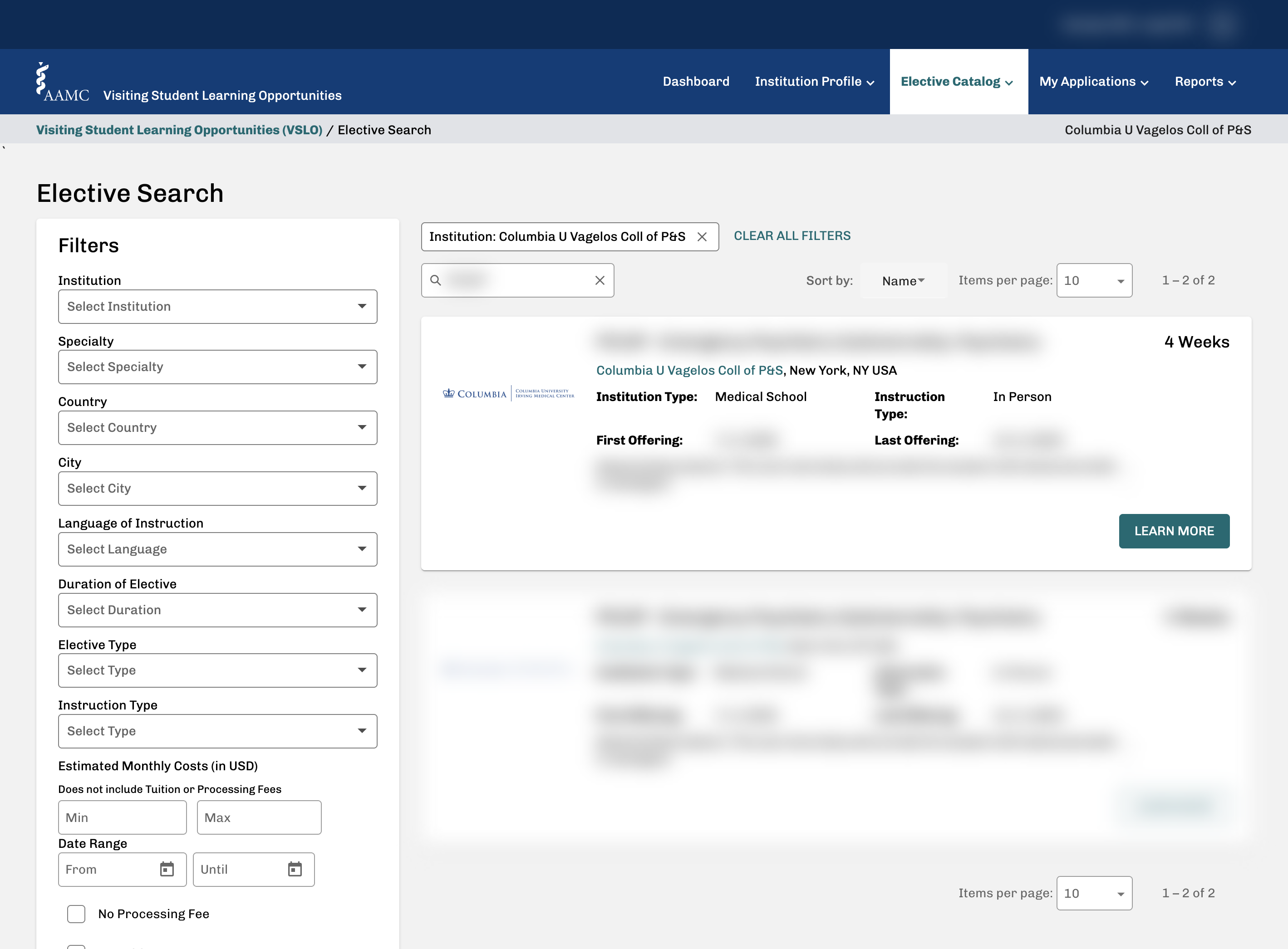
Task: Click 'Columbia U Vagelos Coll of P&S' header text
Action: [1158, 130]
